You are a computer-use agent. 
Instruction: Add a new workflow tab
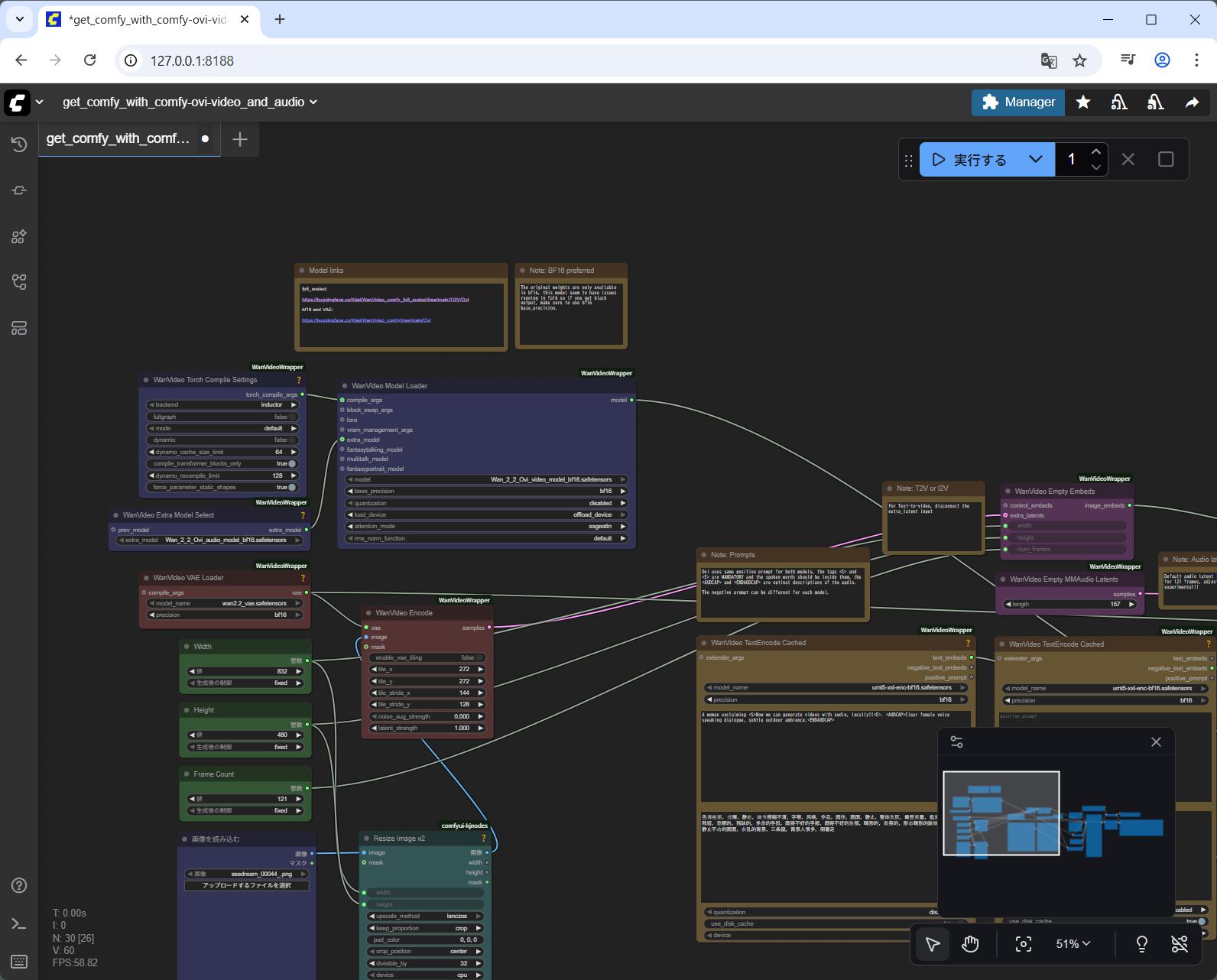[x=240, y=139]
